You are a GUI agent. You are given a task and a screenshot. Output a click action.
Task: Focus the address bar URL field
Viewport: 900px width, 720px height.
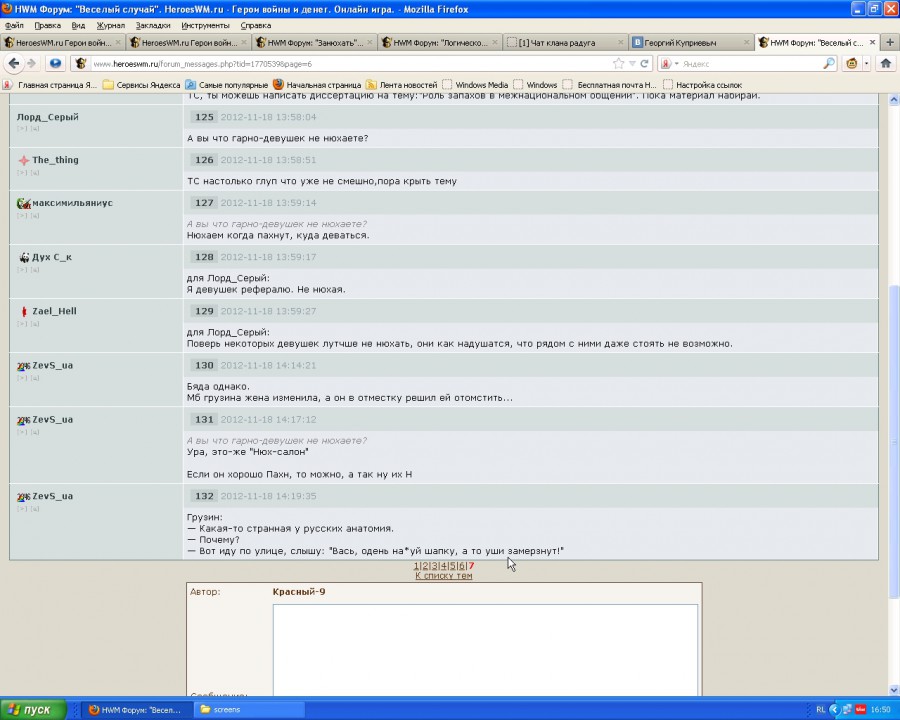[x=350, y=64]
